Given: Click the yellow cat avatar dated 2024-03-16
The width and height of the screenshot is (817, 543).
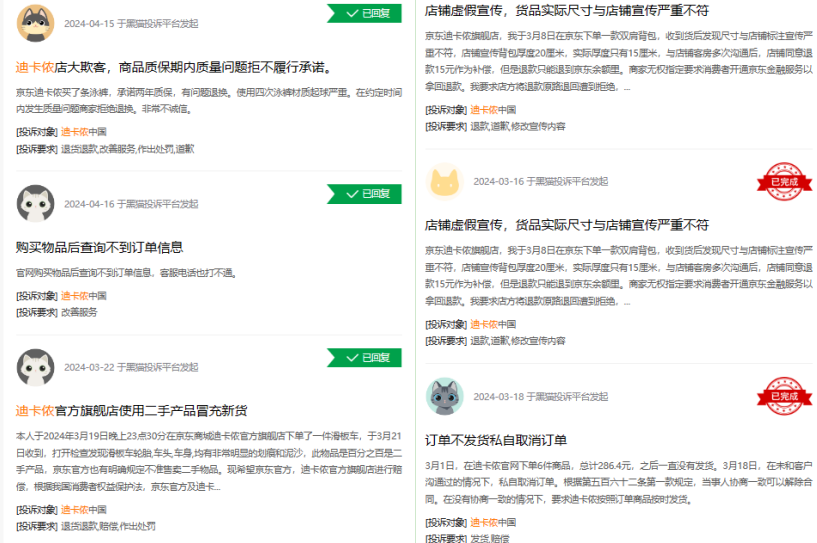Looking at the screenshot, I should point(444,182).
